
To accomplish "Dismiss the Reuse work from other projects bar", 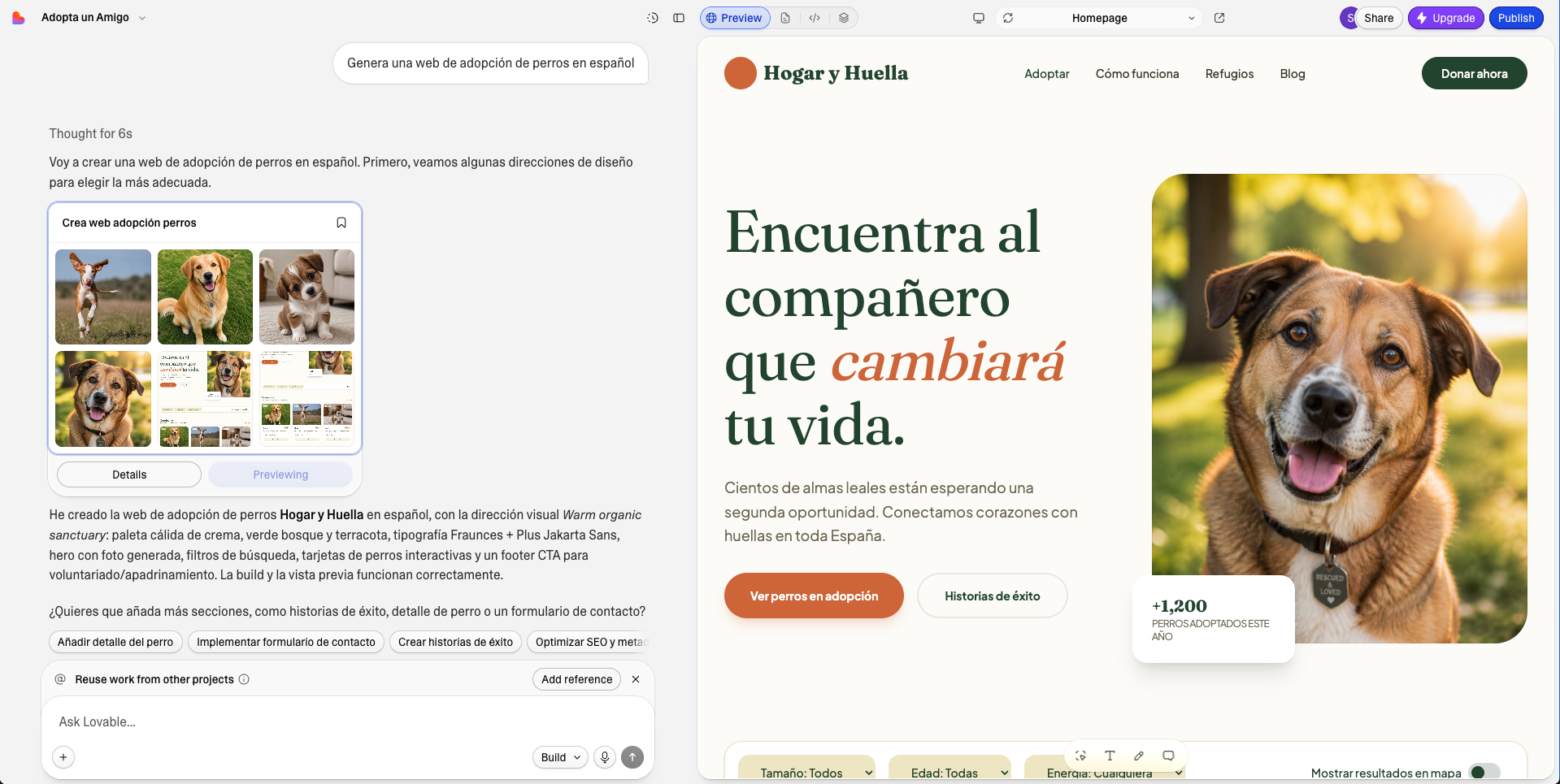I will pyautogui.click(x=636, y=679).
